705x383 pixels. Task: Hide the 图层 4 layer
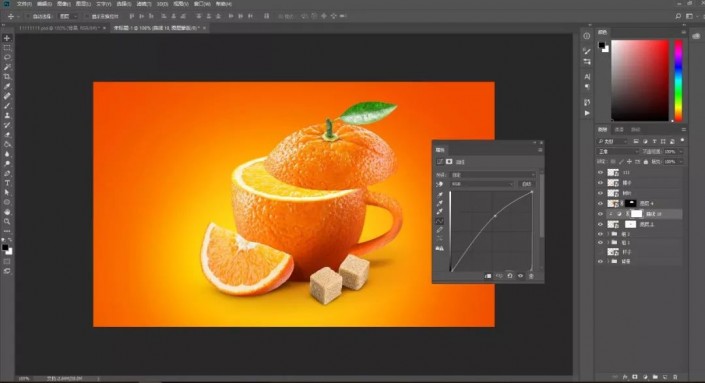(600, 204)
